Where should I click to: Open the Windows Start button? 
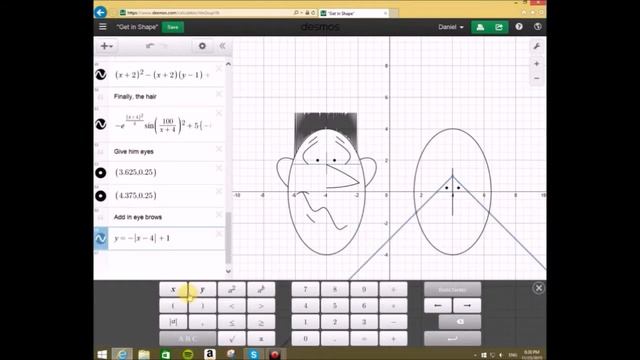coord(102,354)
